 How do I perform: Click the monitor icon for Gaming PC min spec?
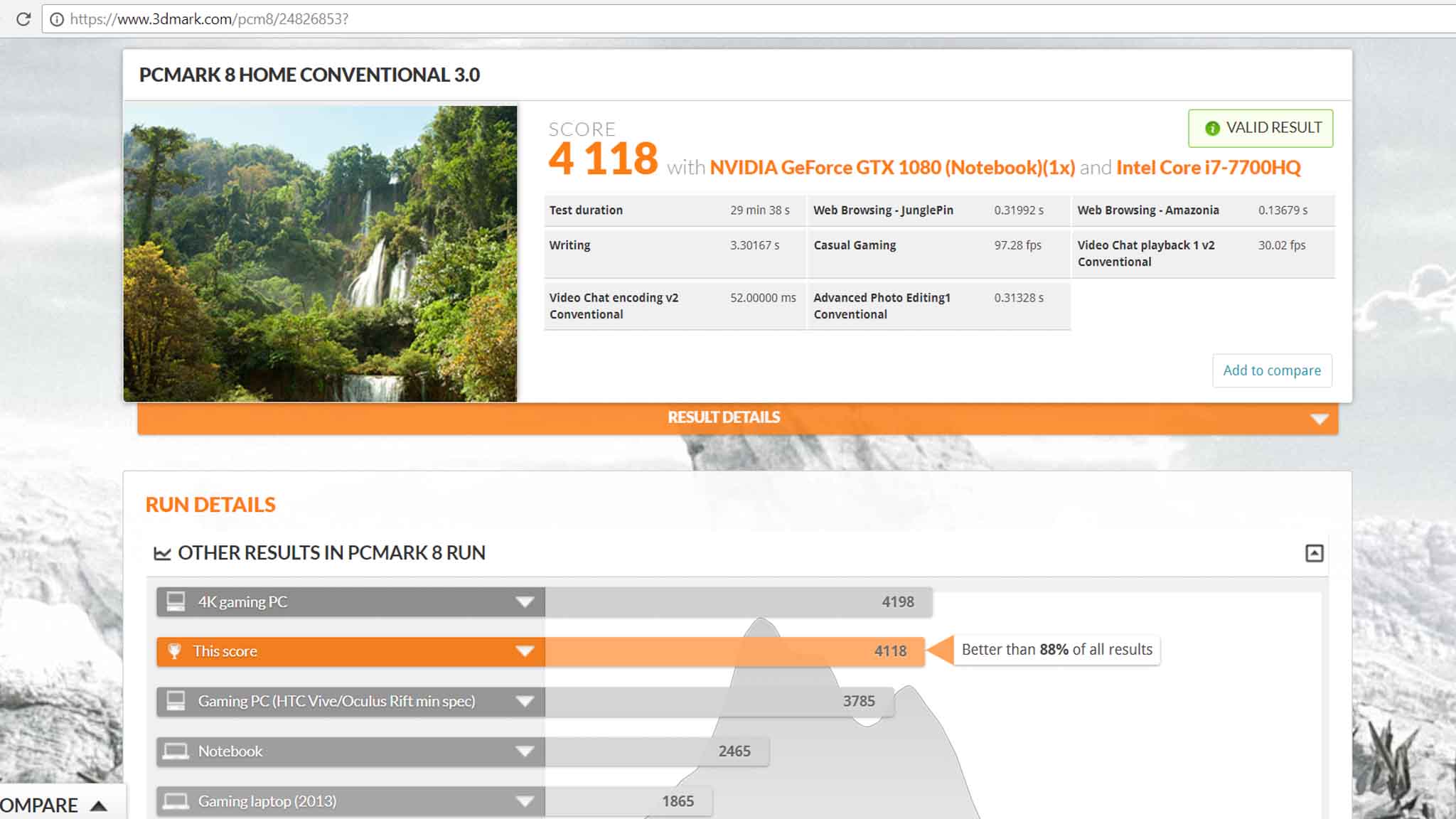(x=176, y=701)
